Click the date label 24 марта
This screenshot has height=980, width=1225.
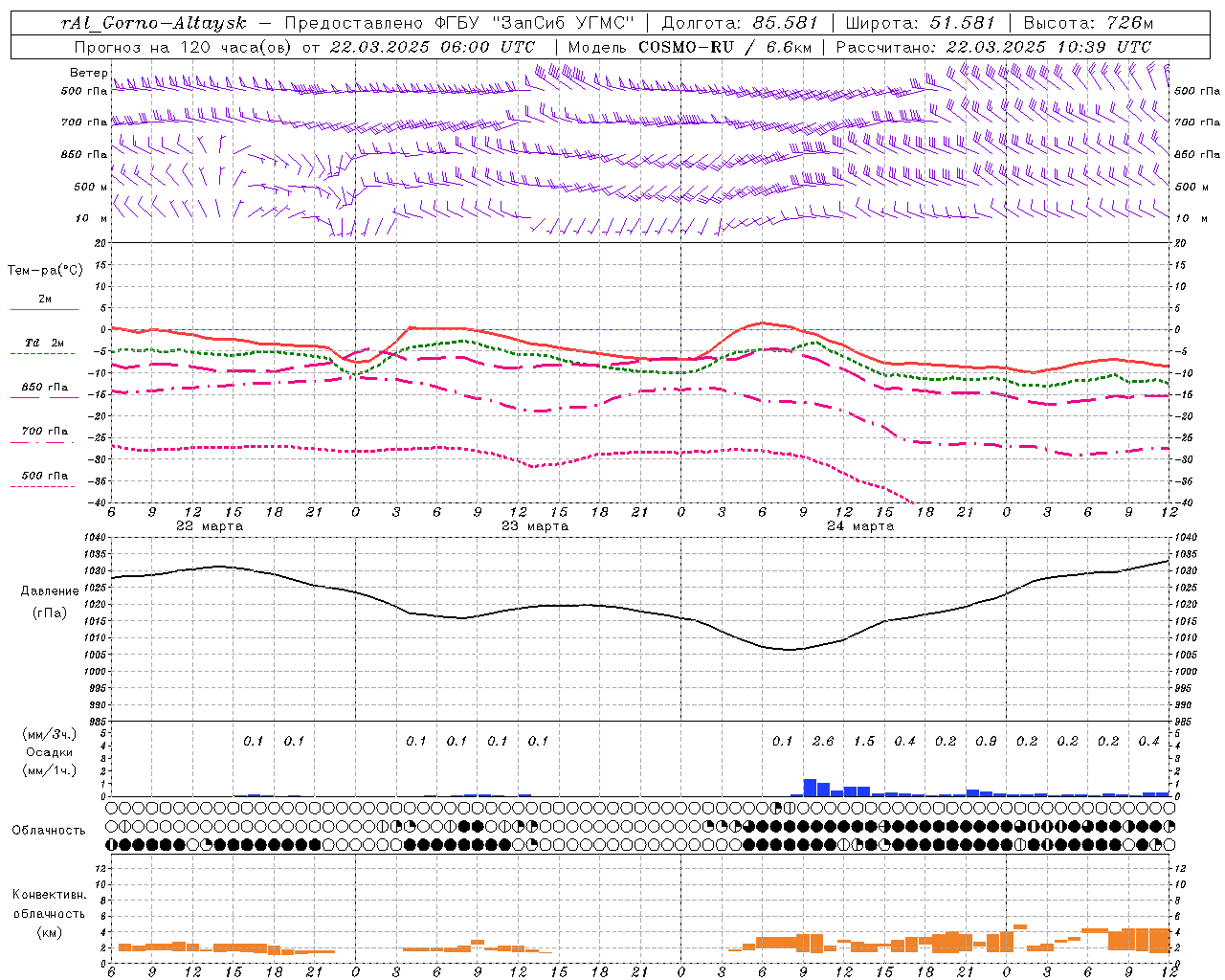coord(860,526)
